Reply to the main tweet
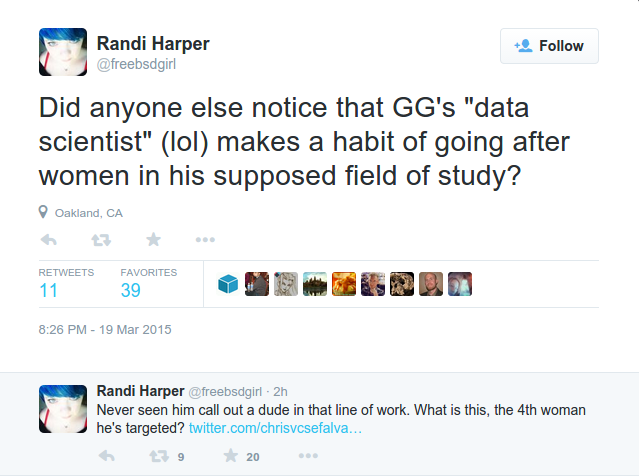Screen dimensions: 639x476 click(x=49, y=240)
